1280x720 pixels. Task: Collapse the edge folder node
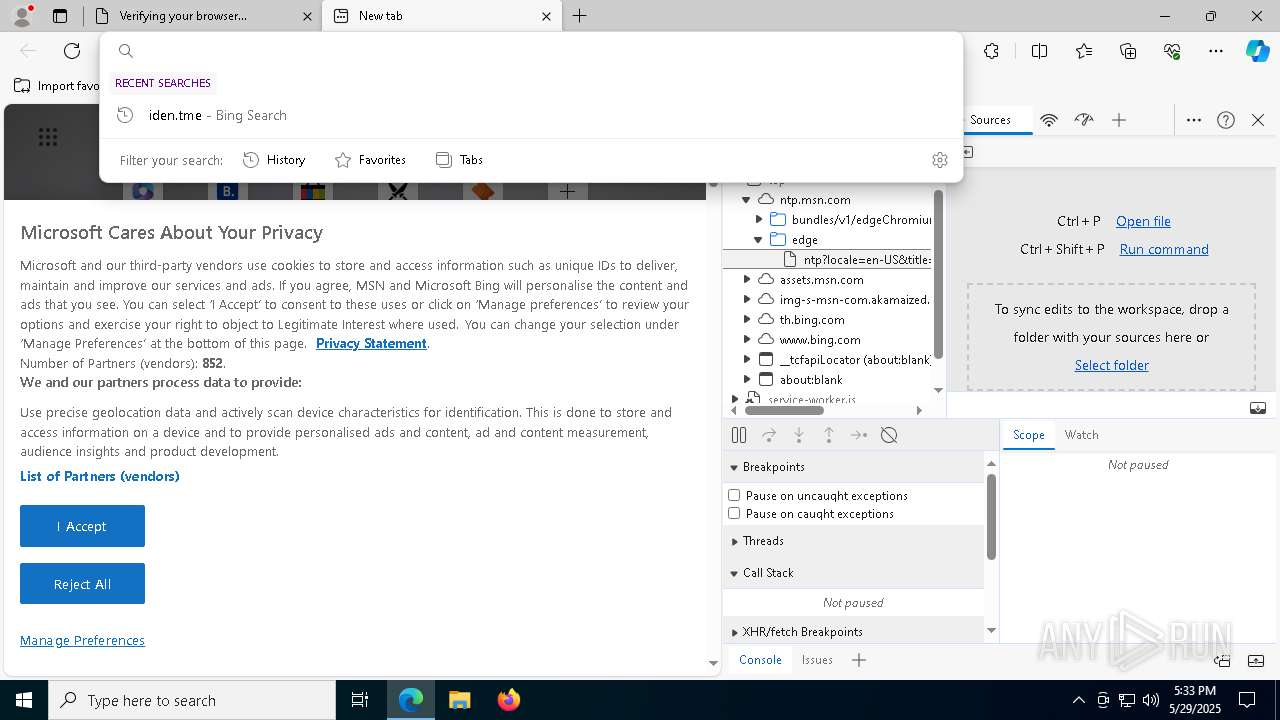pos(758,240)
